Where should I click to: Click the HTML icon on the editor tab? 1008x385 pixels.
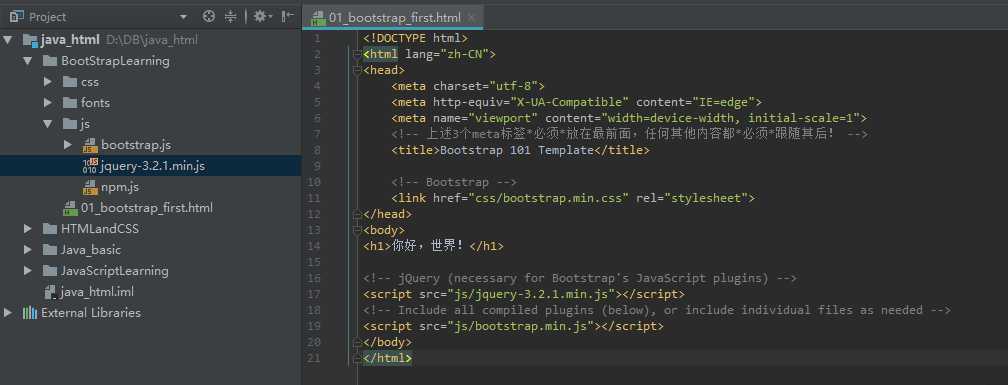(x=318, y=18)
